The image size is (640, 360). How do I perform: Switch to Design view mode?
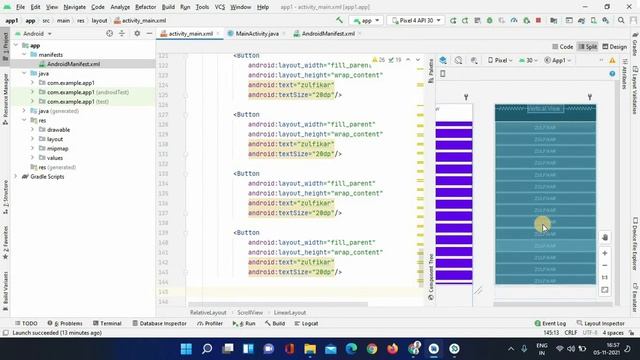point(614,47)
